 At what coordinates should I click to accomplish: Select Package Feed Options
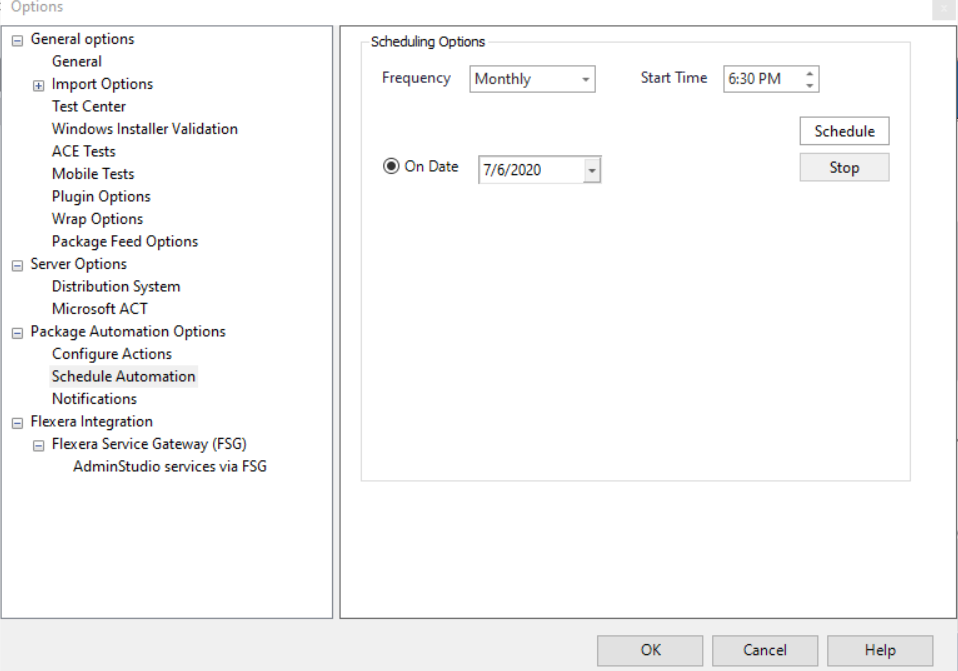click(x=125, y=242)
